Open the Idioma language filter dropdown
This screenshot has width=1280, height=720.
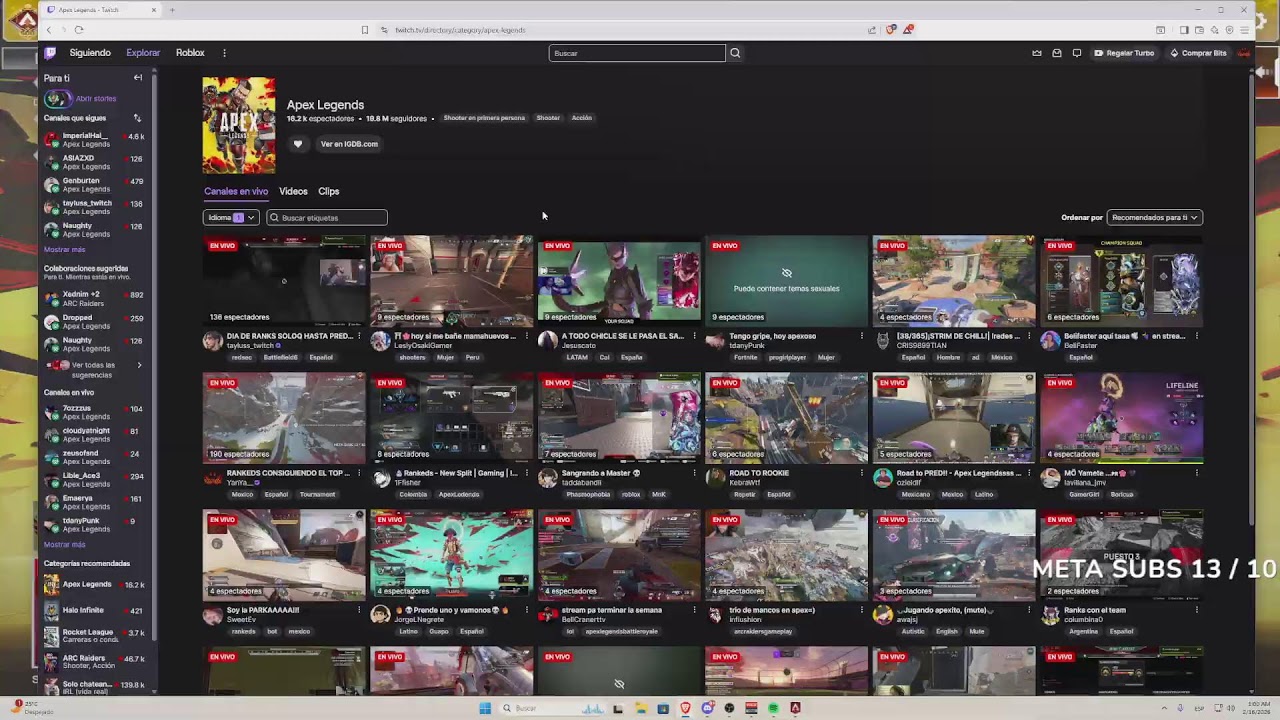tap(232, 217)
